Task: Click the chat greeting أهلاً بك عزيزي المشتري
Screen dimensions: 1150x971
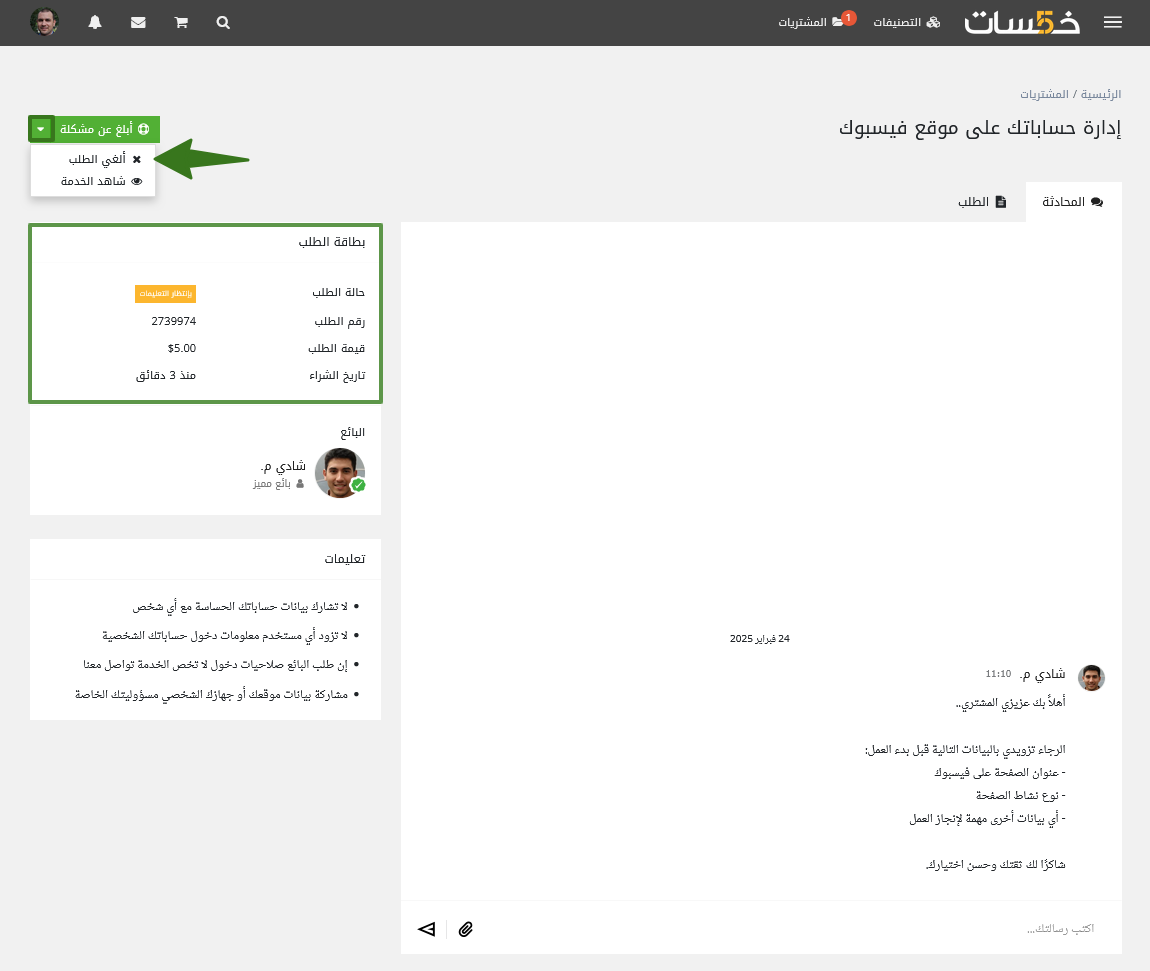Action: 1011,703
